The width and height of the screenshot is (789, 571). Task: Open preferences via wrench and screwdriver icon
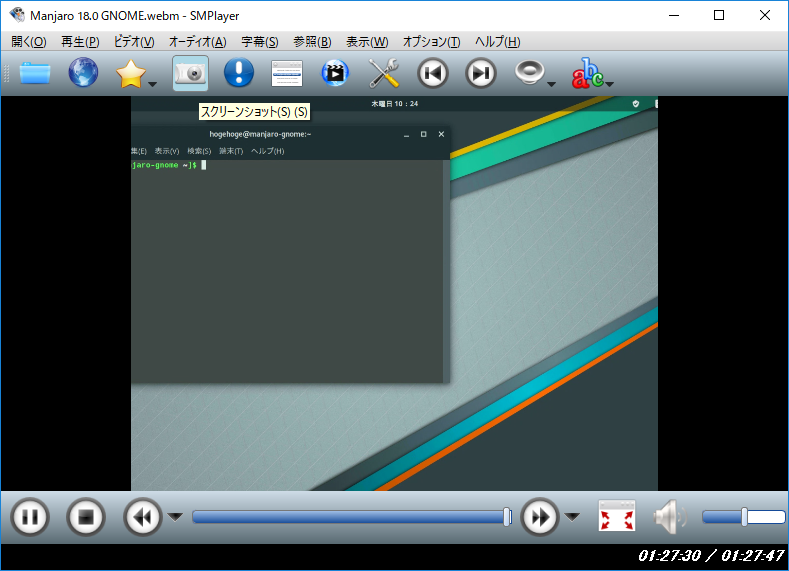pos(384,73)
